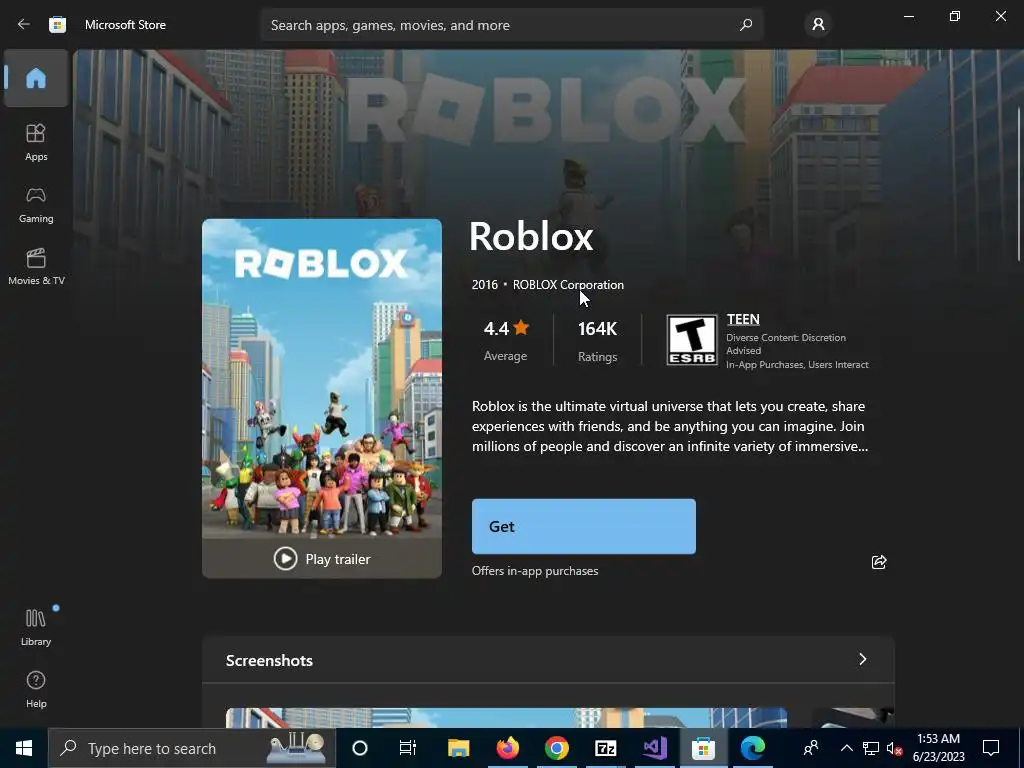Open 7-Zip from the taskbar
The width and height of the screenshot is (1024, 768).
(x=605, y=748)
